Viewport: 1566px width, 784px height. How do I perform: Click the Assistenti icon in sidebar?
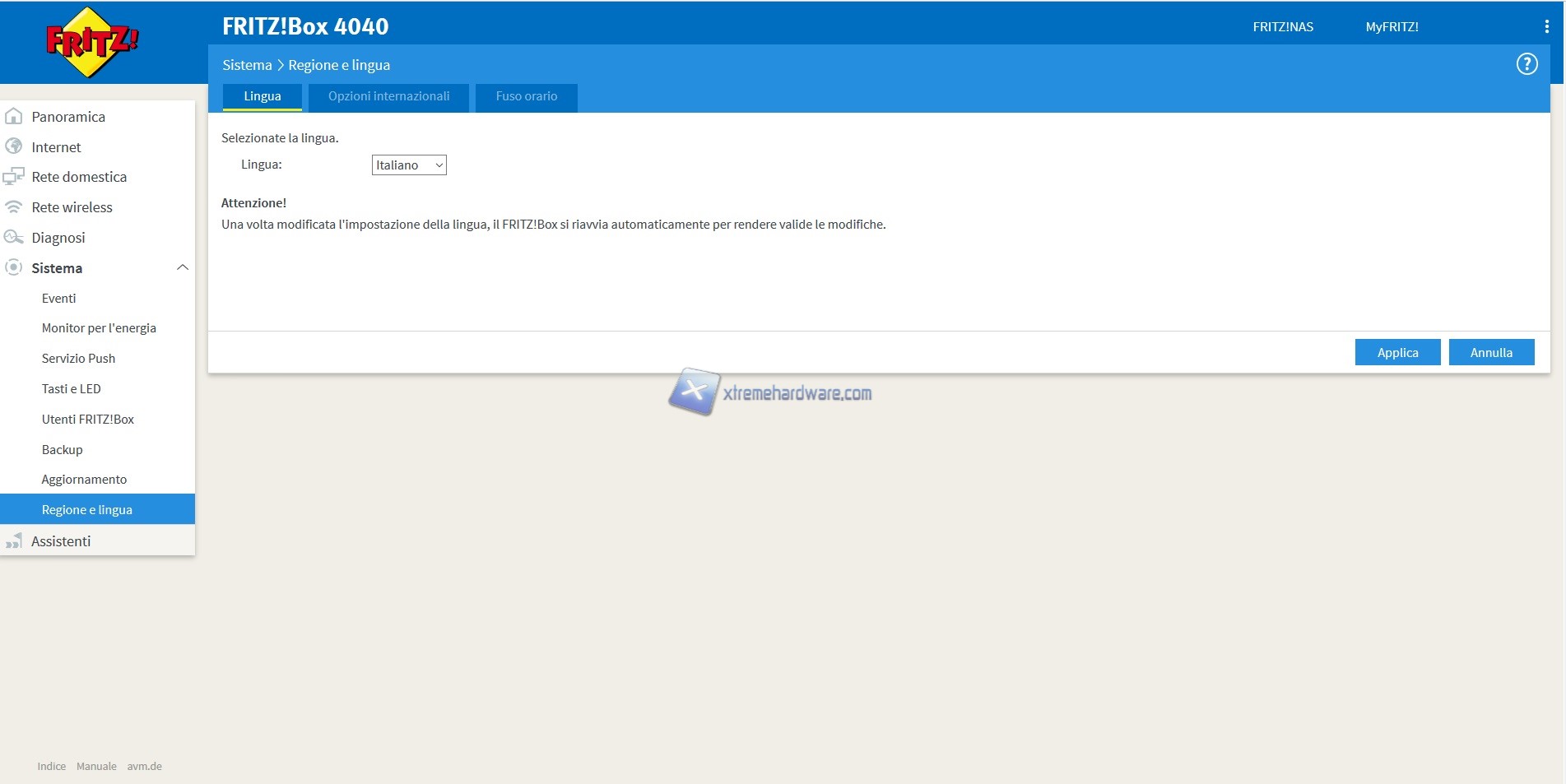pyautogui.click(x=14, y=541)
